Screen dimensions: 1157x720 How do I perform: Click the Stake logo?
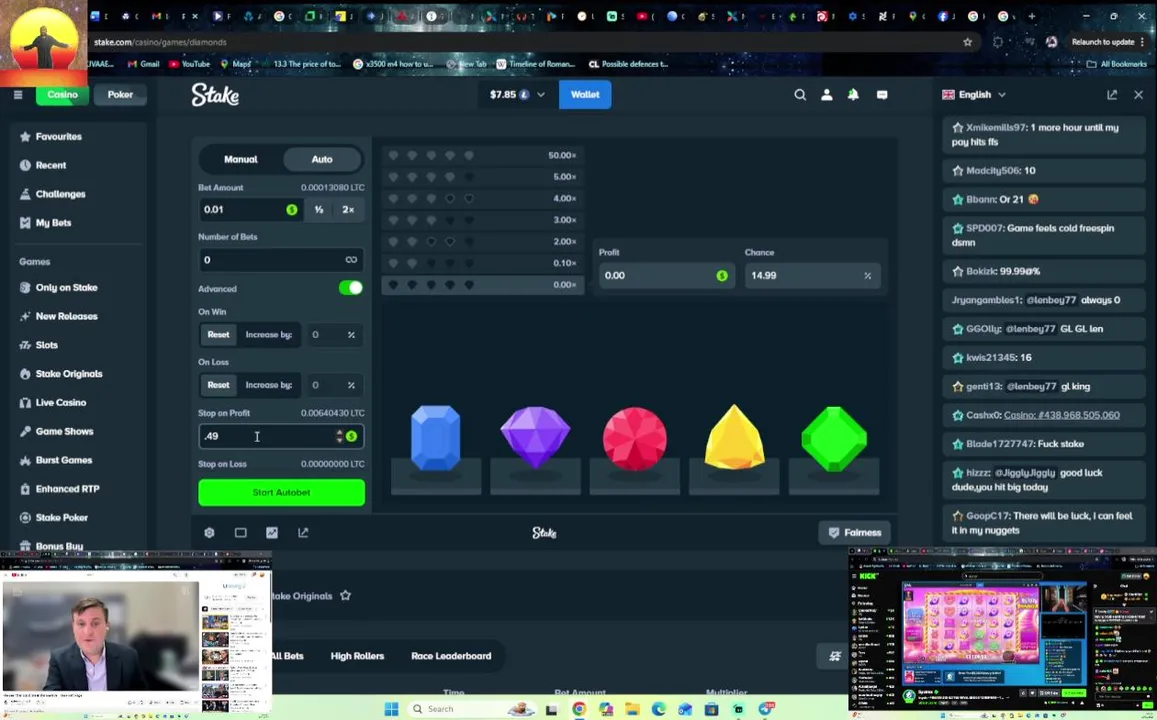pos(215,94)
